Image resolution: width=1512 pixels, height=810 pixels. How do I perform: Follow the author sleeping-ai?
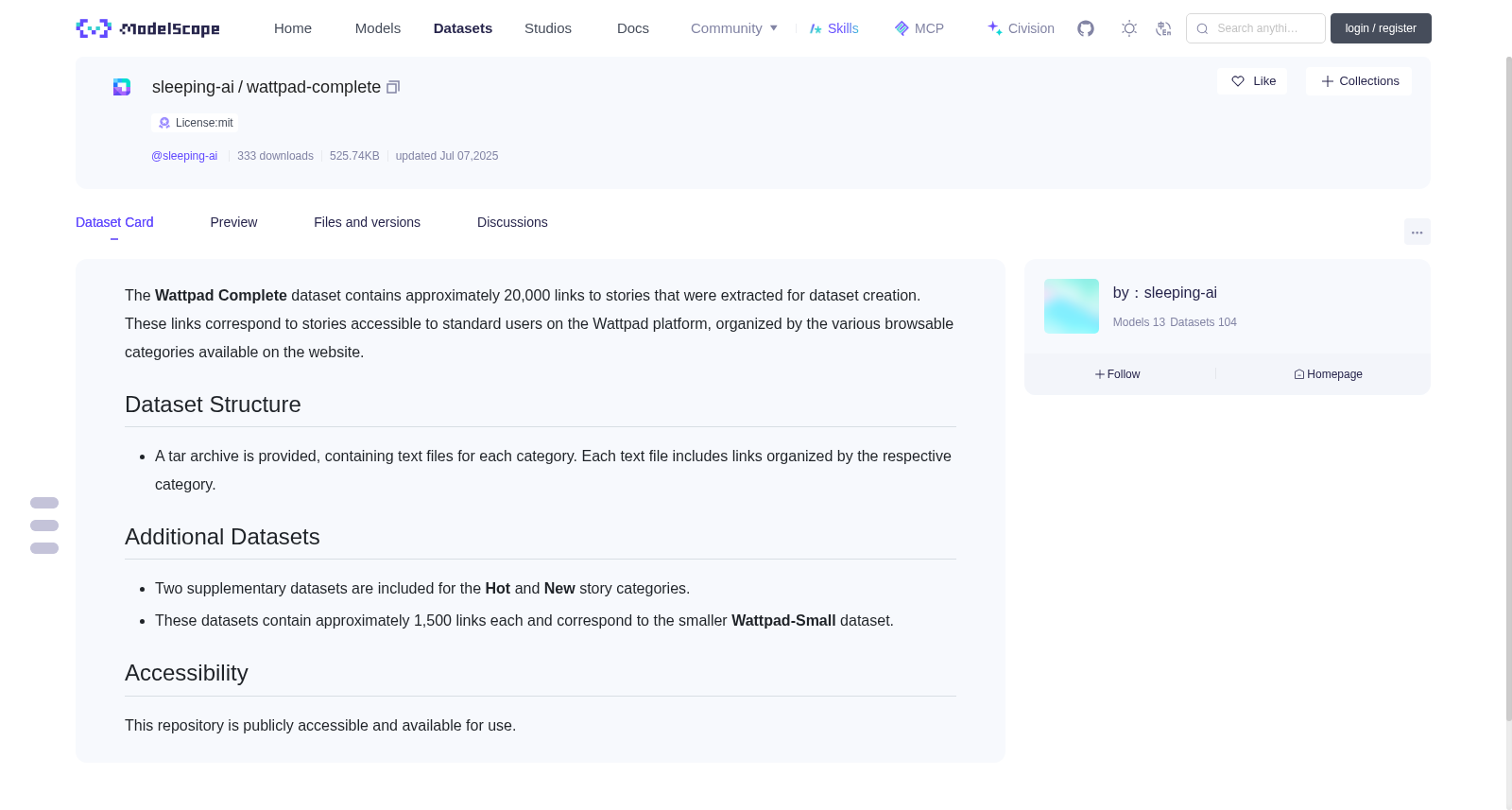click(x=1118, y=374)
